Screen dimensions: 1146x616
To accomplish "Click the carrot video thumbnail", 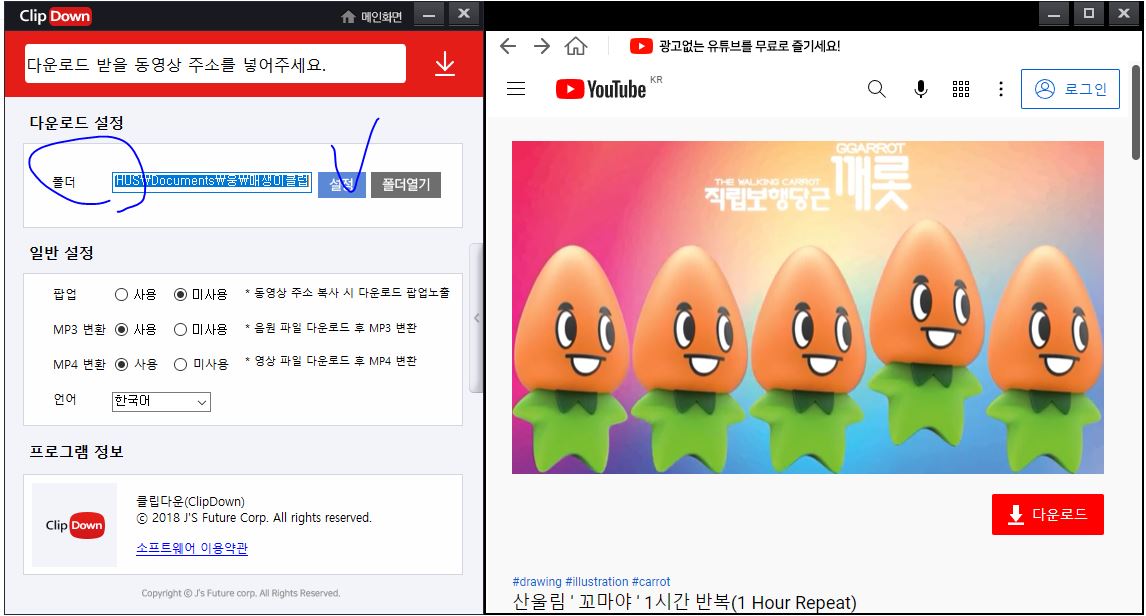I will click(x=808, y=308).
